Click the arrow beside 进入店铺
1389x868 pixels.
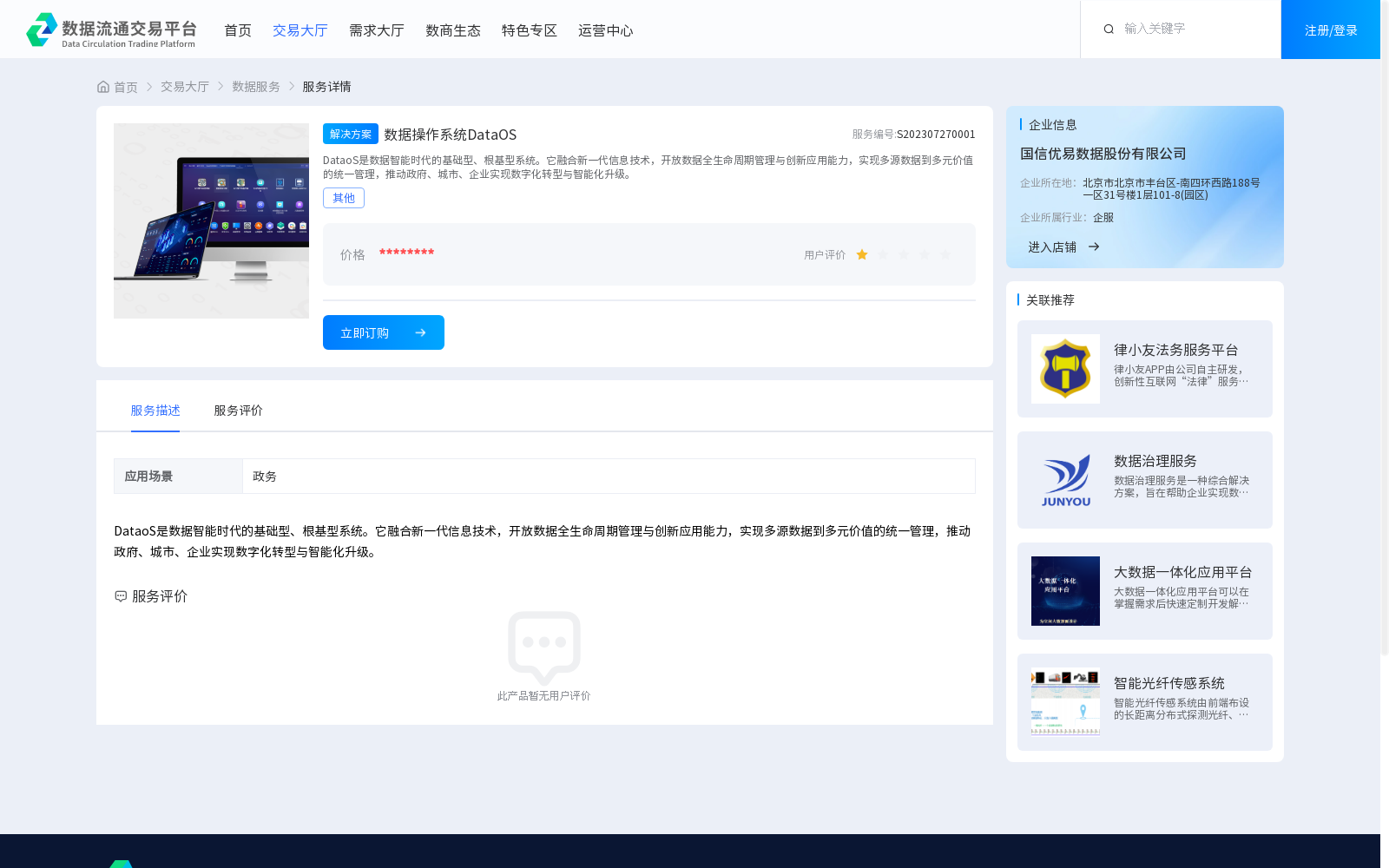point(1094,247)
